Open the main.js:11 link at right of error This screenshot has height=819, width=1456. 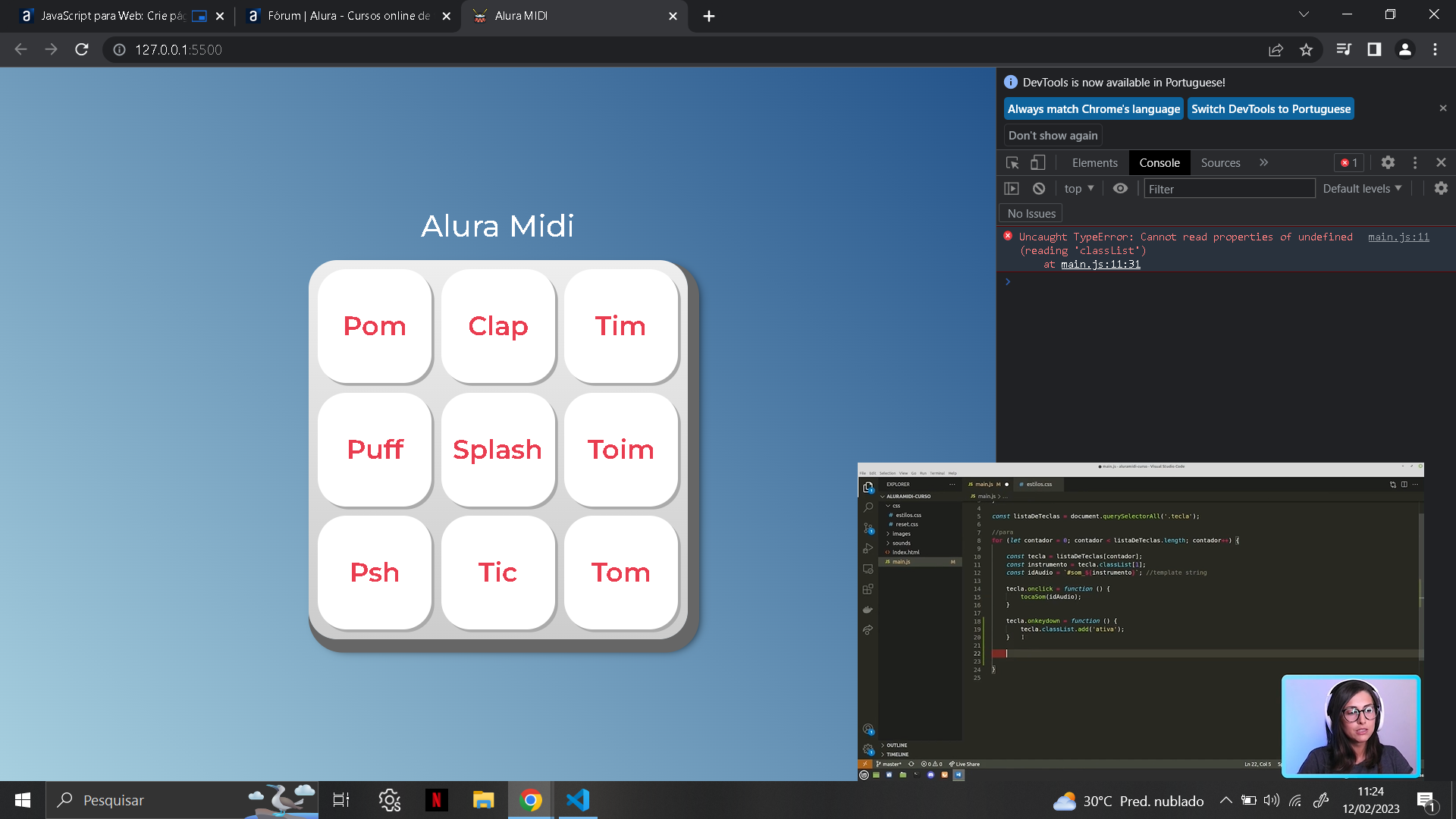coord(1398,237)
